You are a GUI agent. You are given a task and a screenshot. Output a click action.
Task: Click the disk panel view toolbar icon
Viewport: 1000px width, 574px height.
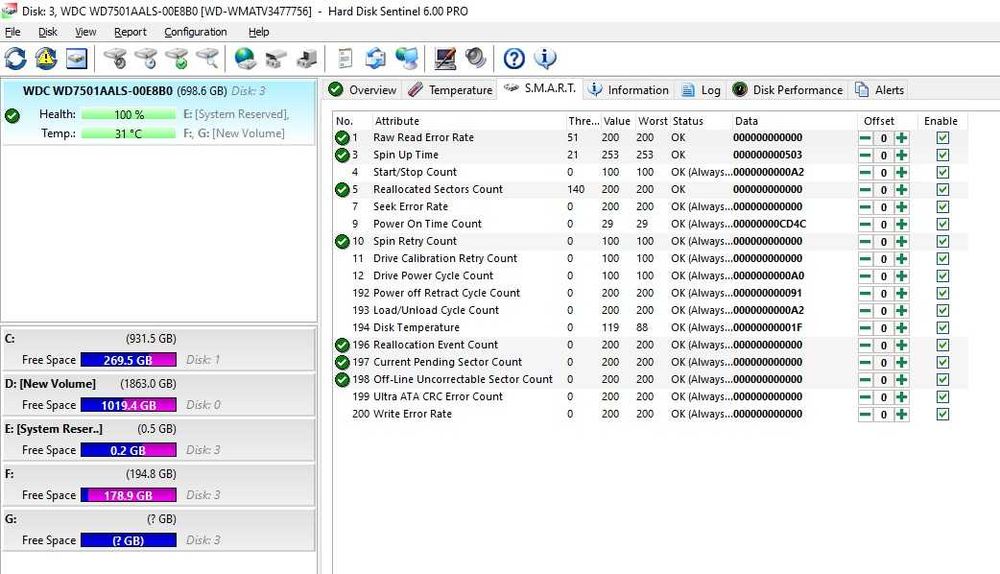point(77,59)
